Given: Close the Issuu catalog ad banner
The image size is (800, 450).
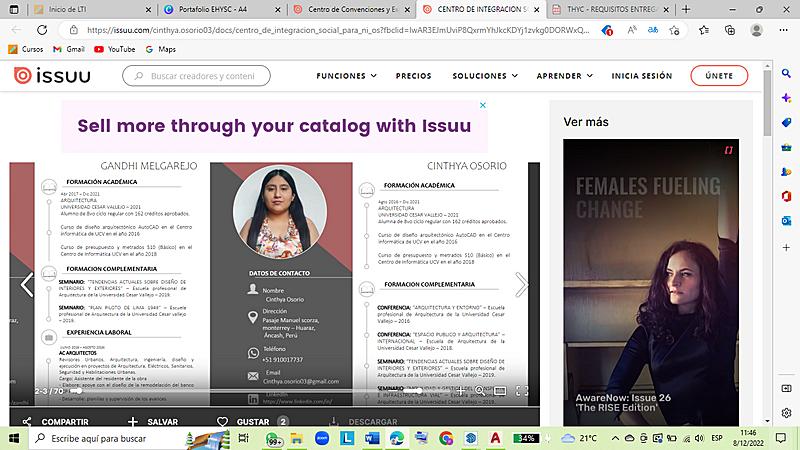Looking at the screenshot, I should pyautogui.click(x=483, y=105).
